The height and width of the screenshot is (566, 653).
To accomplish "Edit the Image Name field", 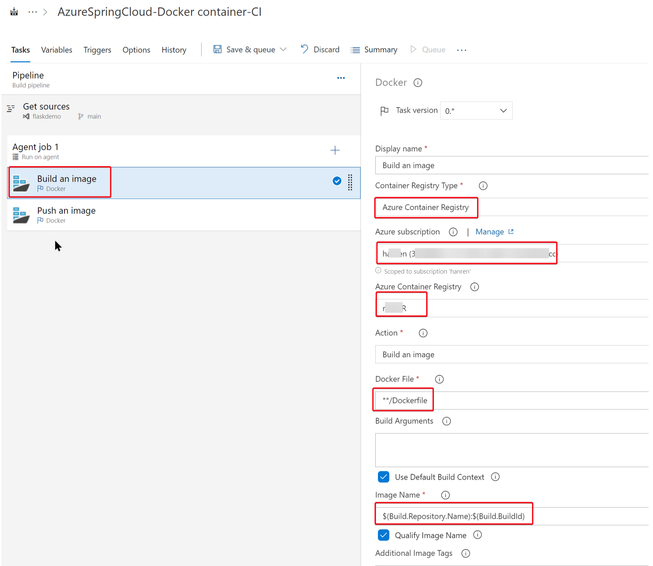I will coord(512,516).
